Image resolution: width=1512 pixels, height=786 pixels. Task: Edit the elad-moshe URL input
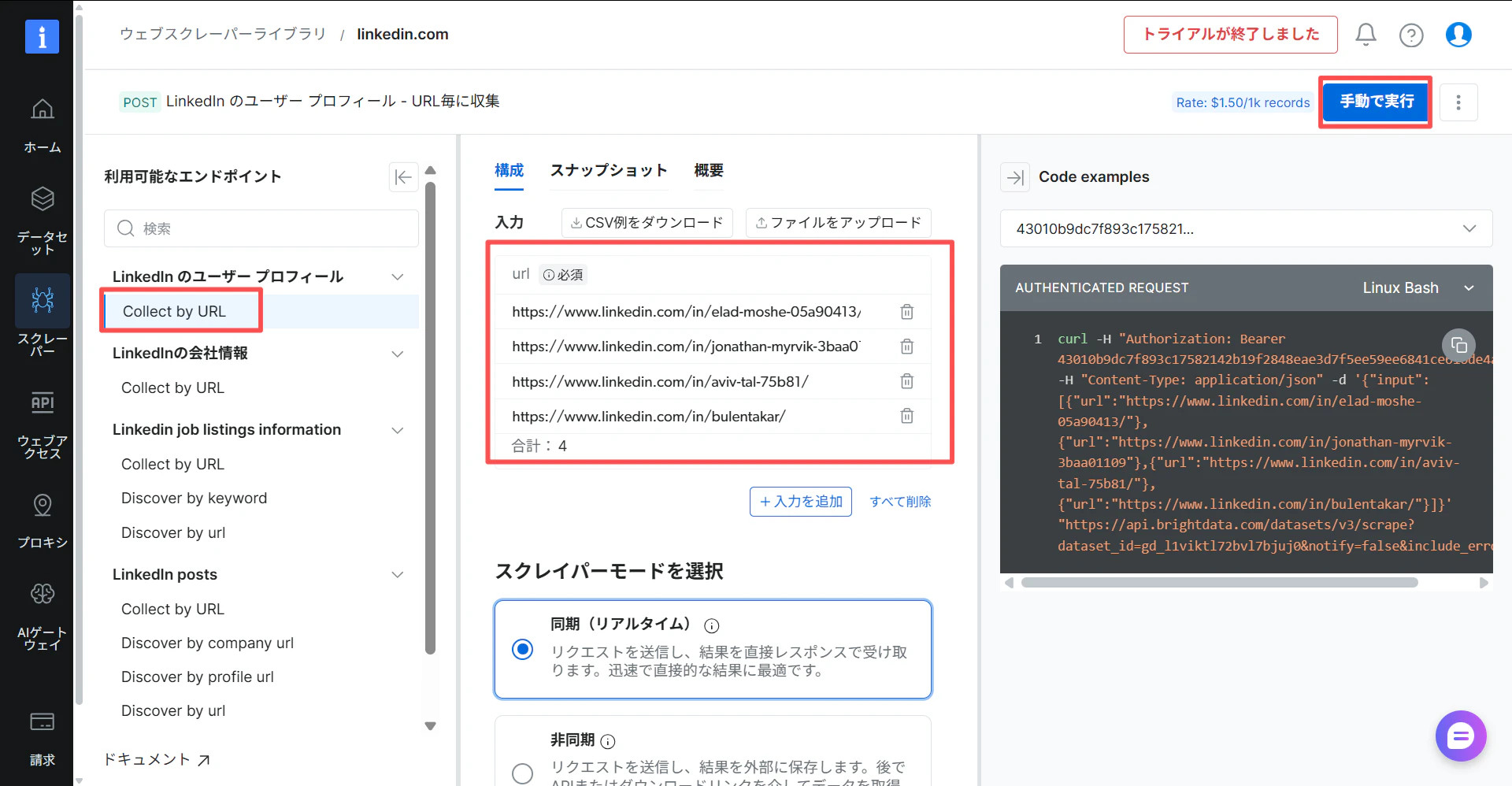click(x=687, y=312)
